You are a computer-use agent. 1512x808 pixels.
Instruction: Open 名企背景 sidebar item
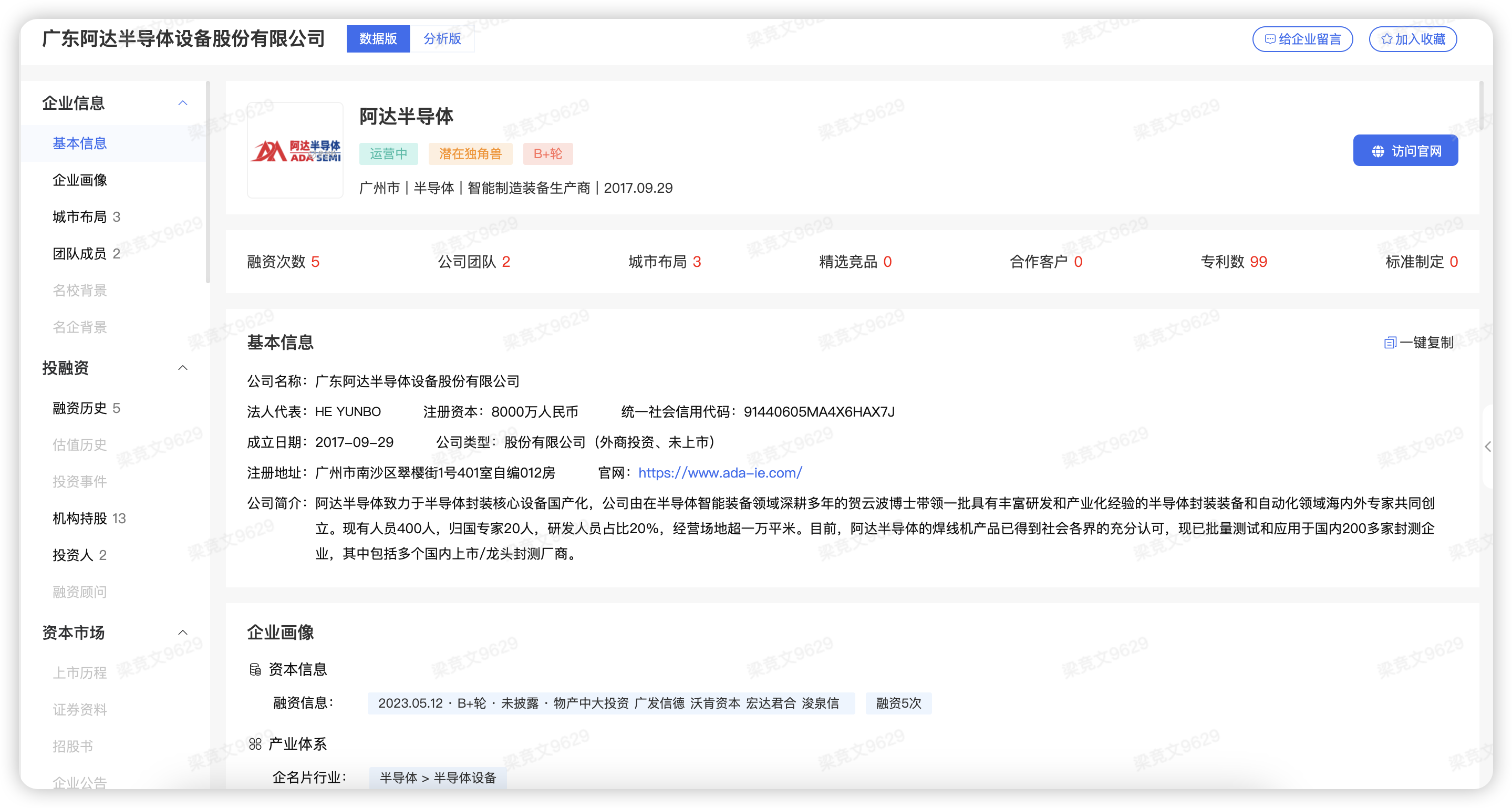tap(79, 327)
